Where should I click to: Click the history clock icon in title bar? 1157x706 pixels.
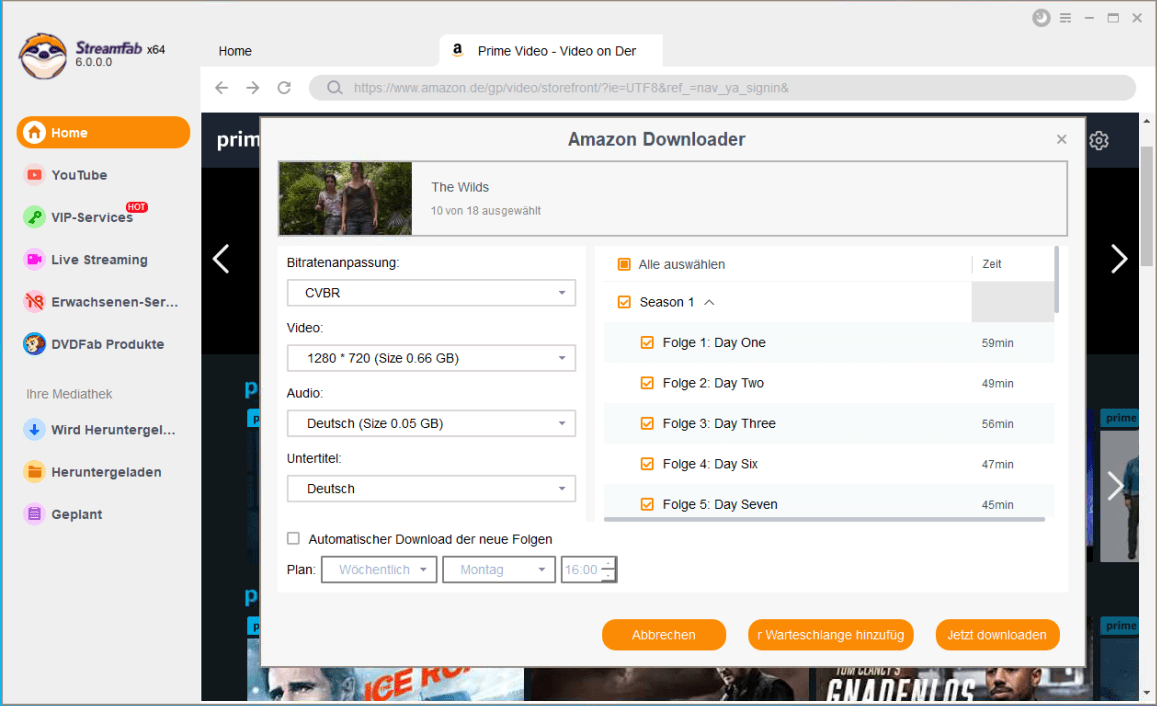coord(1041,18)
